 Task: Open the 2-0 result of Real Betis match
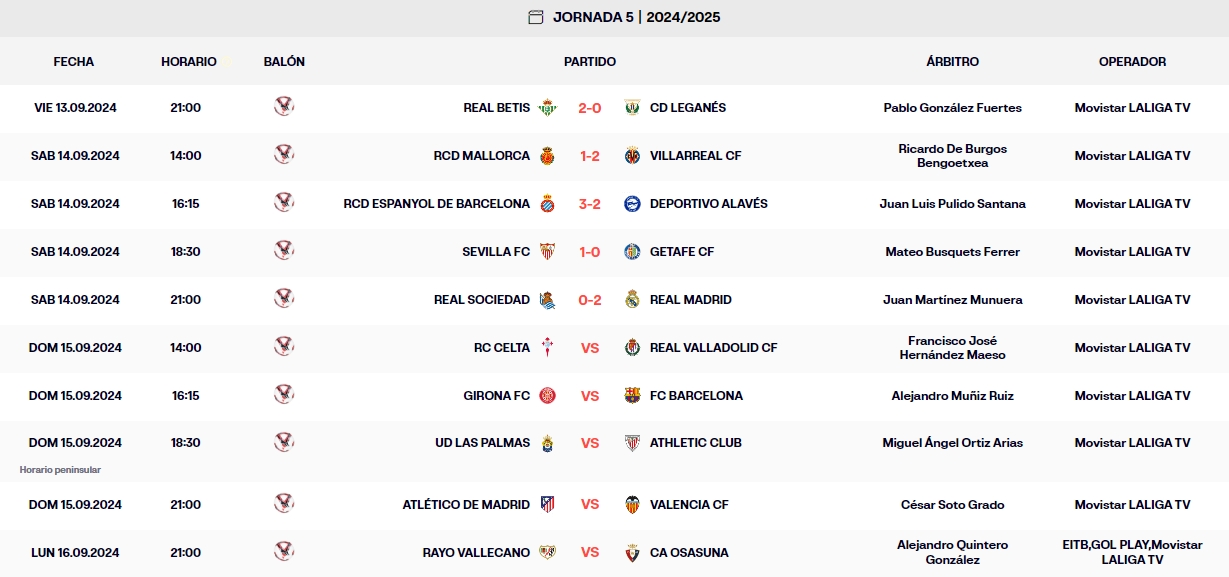coord(590,108)
